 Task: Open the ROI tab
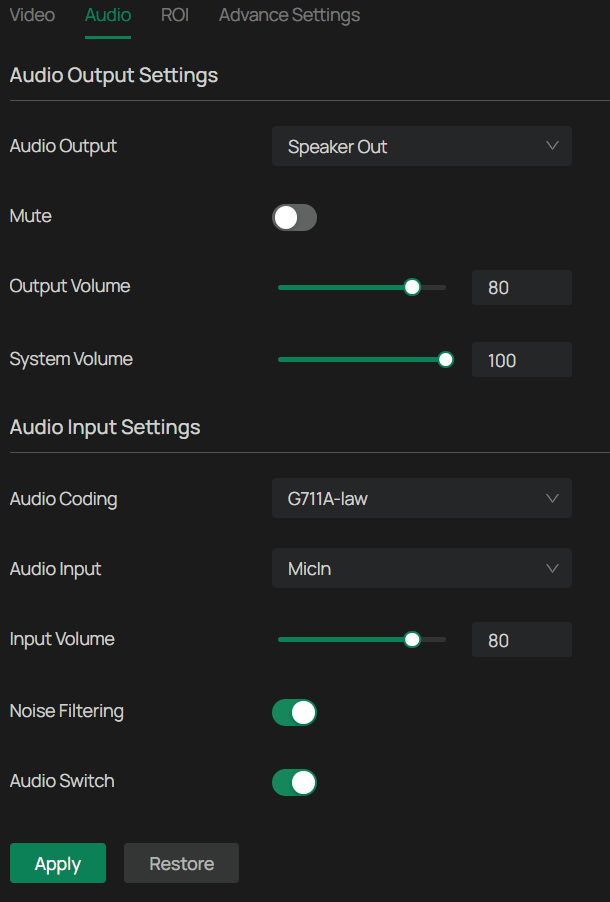[x=174, y=15]
